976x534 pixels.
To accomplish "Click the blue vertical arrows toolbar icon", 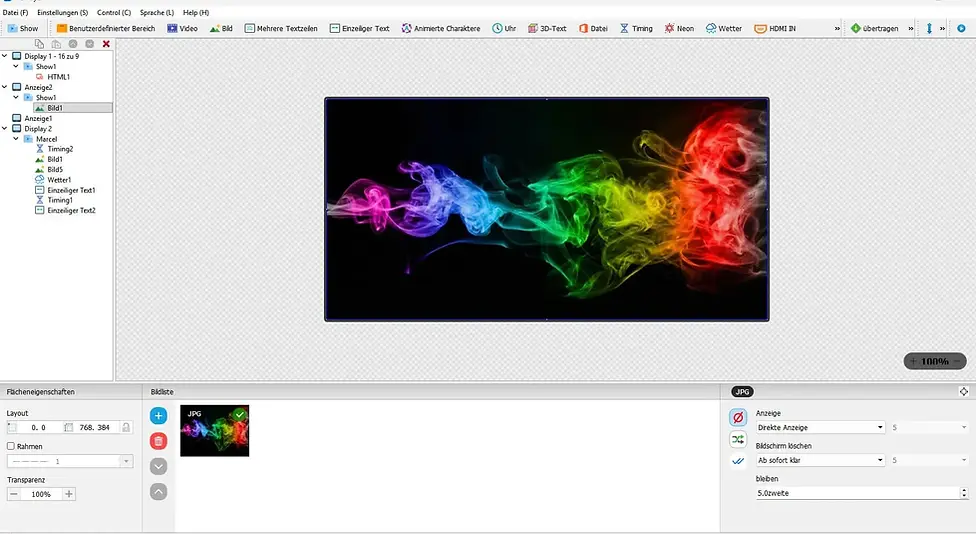I will tap(929, 29).
